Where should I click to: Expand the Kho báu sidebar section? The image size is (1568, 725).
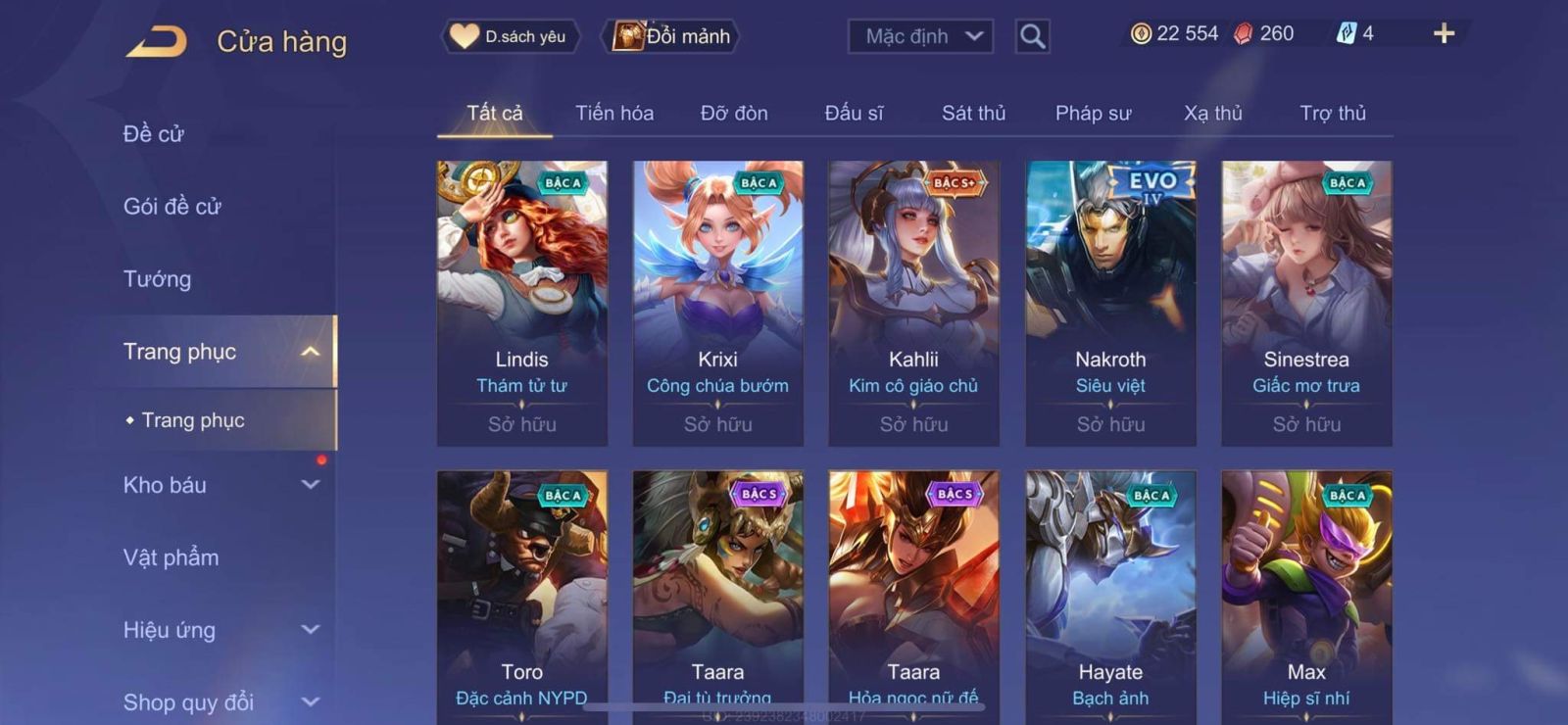[311, 485]
